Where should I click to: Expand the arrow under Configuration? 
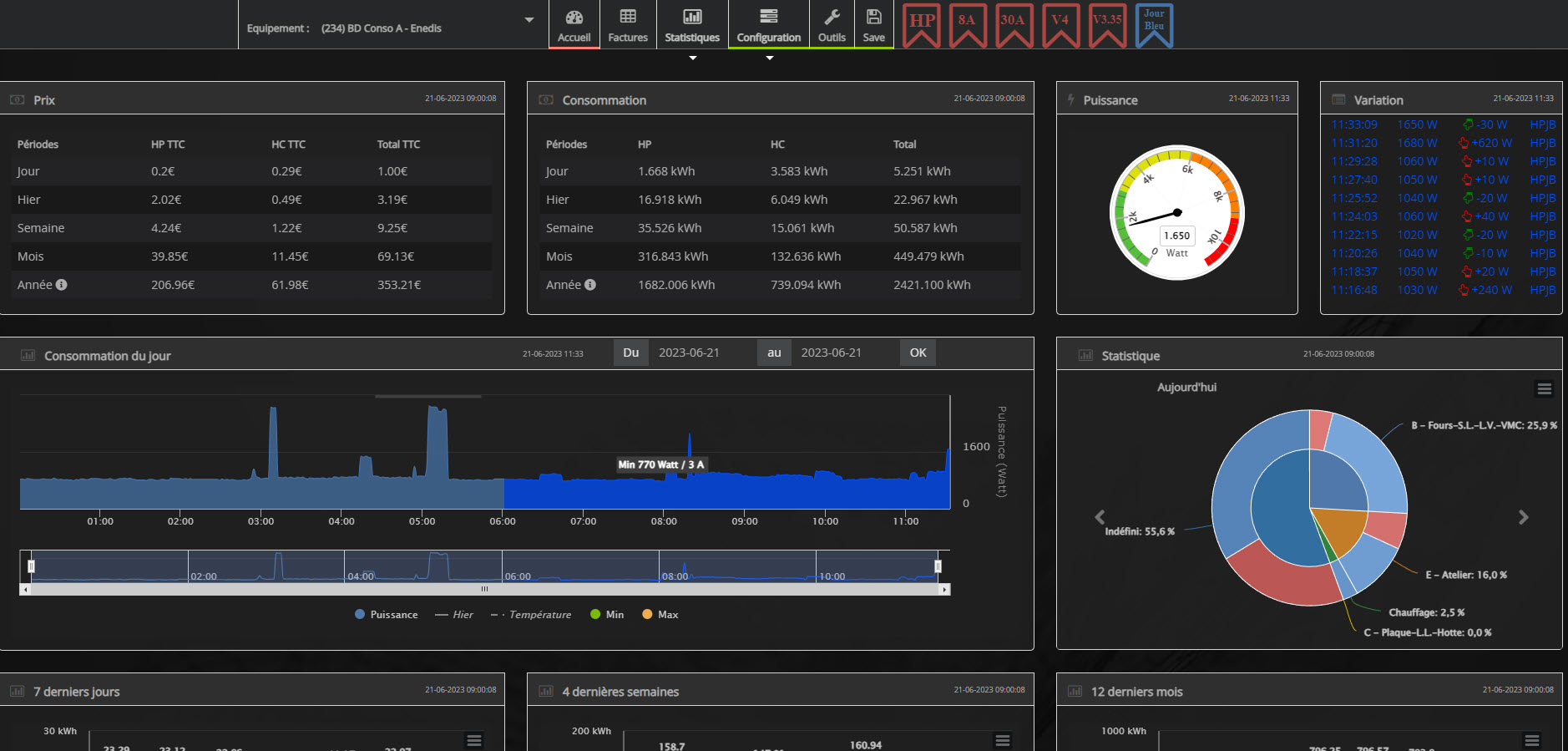(x=770, y=58)
